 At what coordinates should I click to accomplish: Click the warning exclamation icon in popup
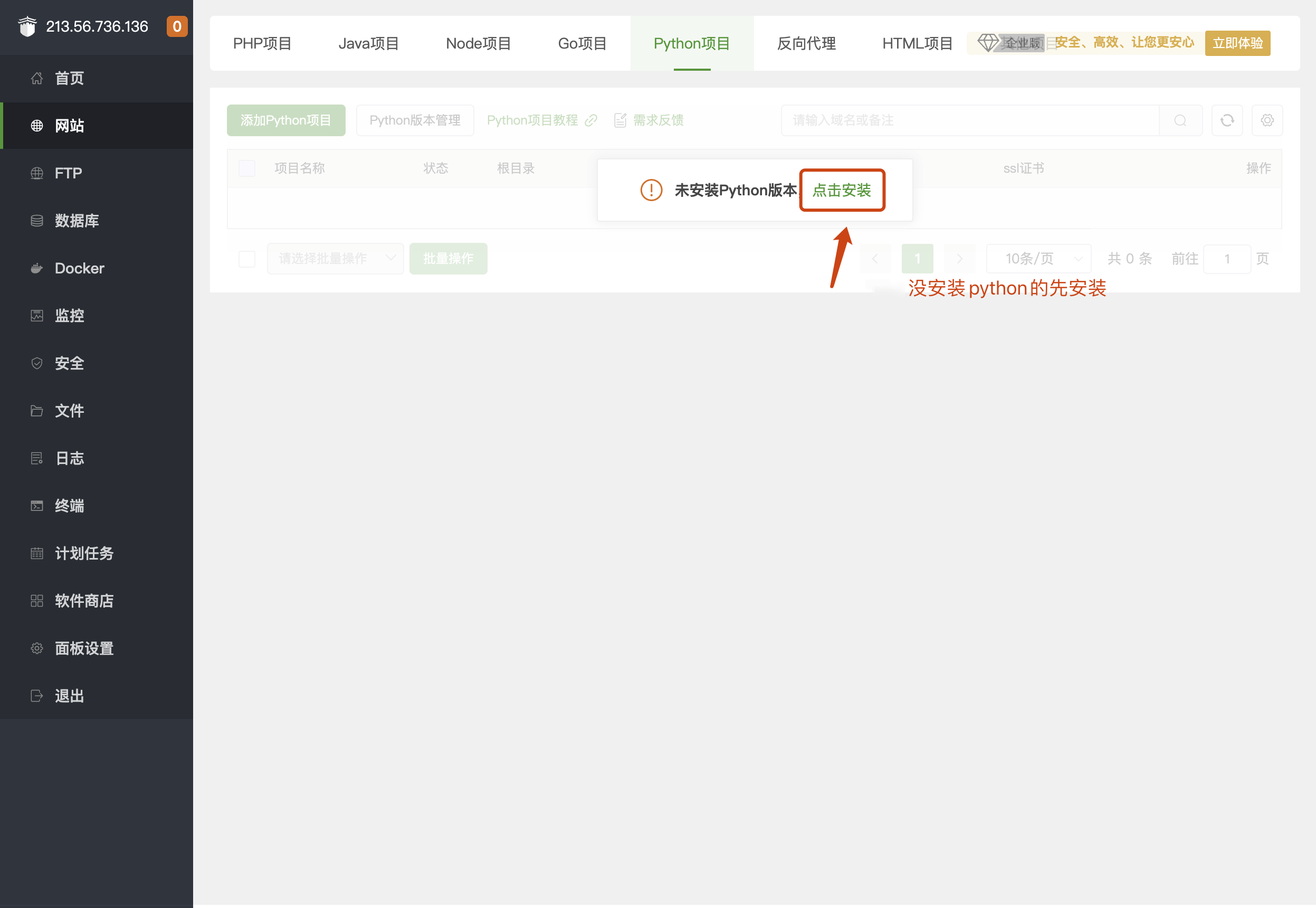point(652,190)
